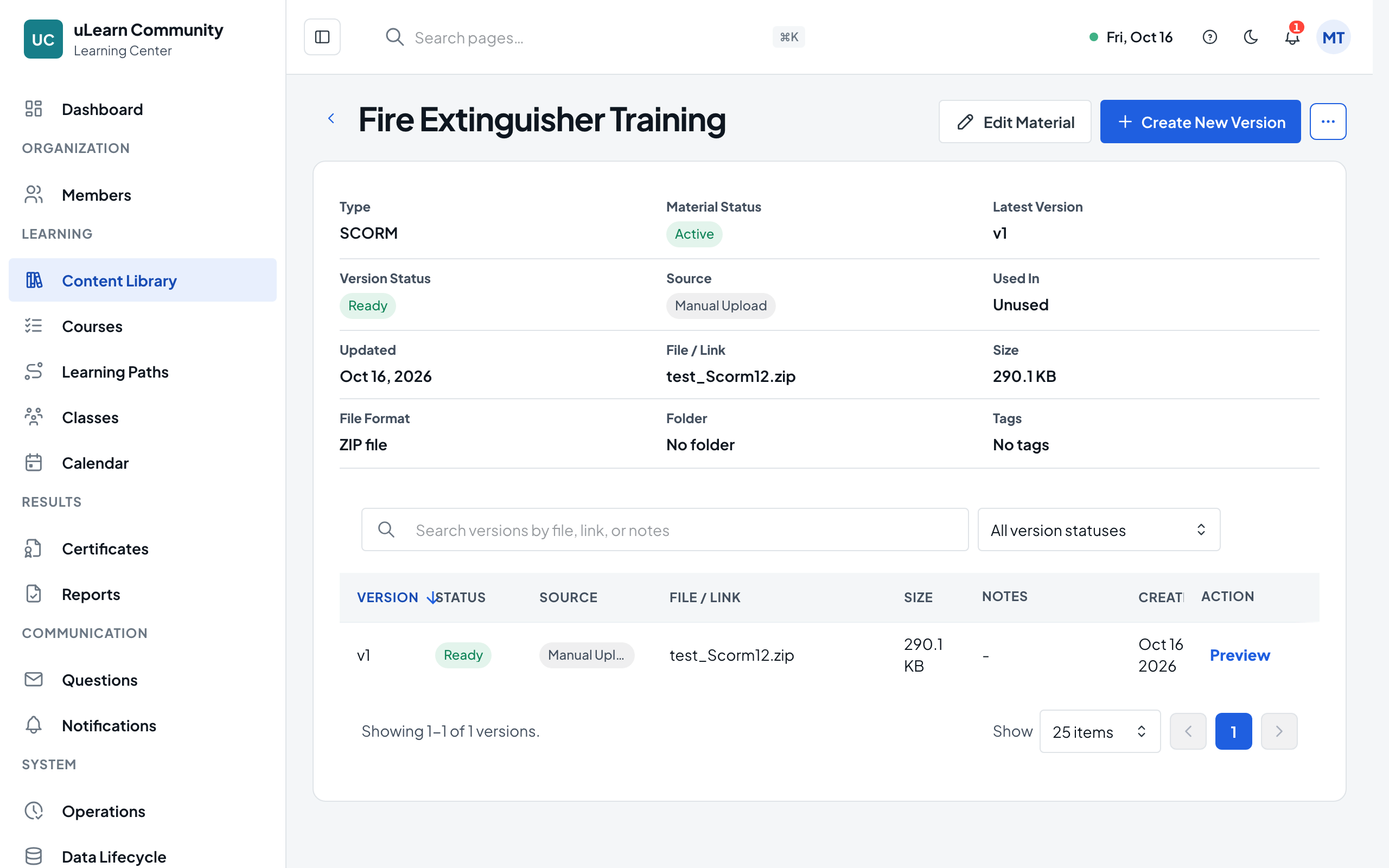Viewport: 1389px width, 868px height.
Task: Open the MT user avatar menu
Action: (1333, 37)
